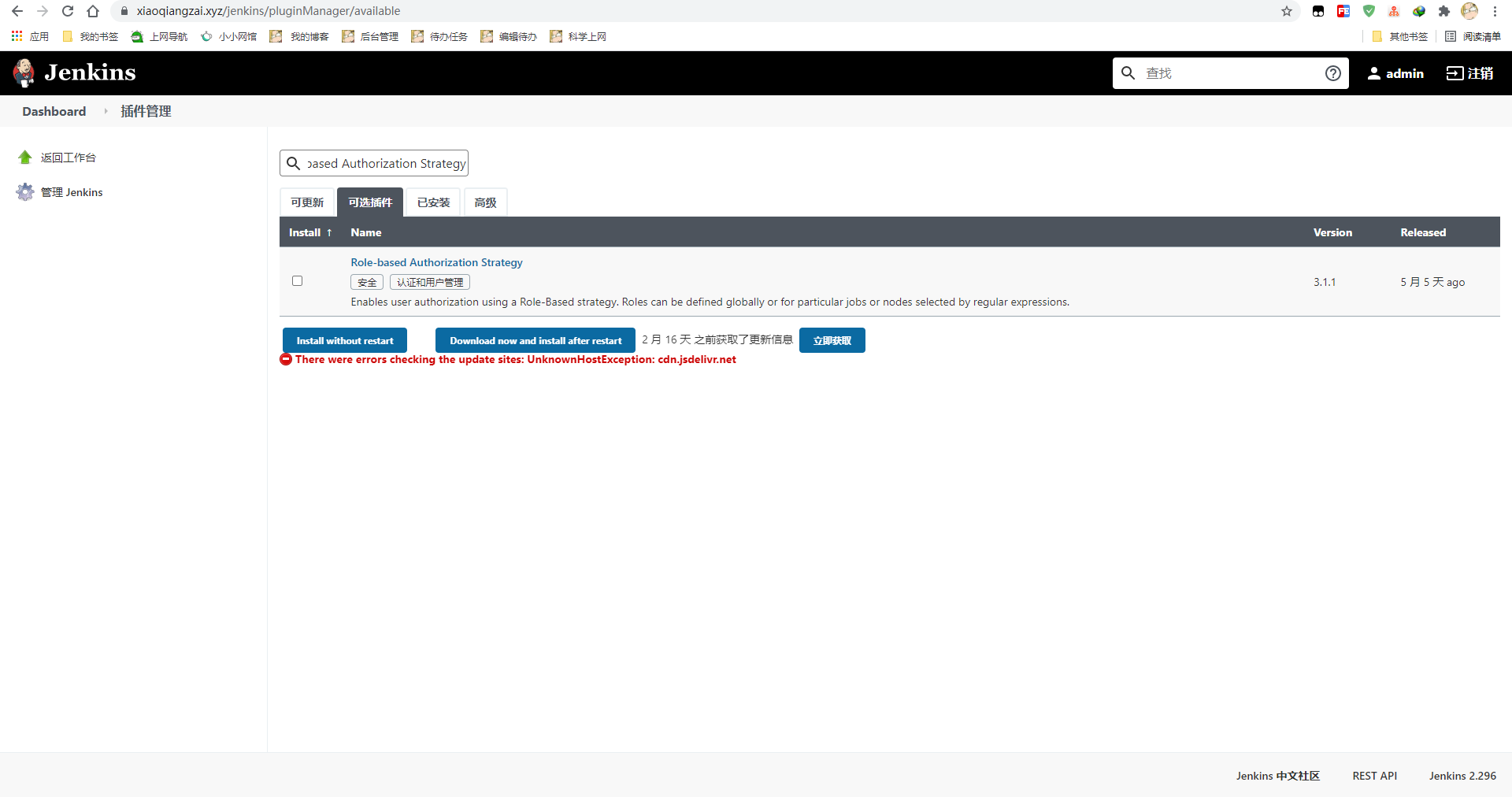Click the Jenkins 2.296 version text

(1462, 776)
